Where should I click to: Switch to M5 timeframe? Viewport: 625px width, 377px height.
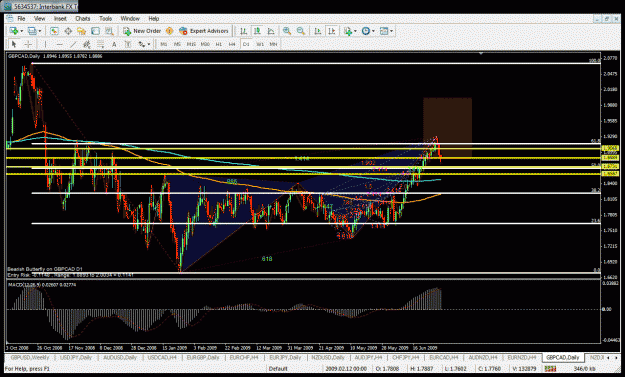point(177,44)
